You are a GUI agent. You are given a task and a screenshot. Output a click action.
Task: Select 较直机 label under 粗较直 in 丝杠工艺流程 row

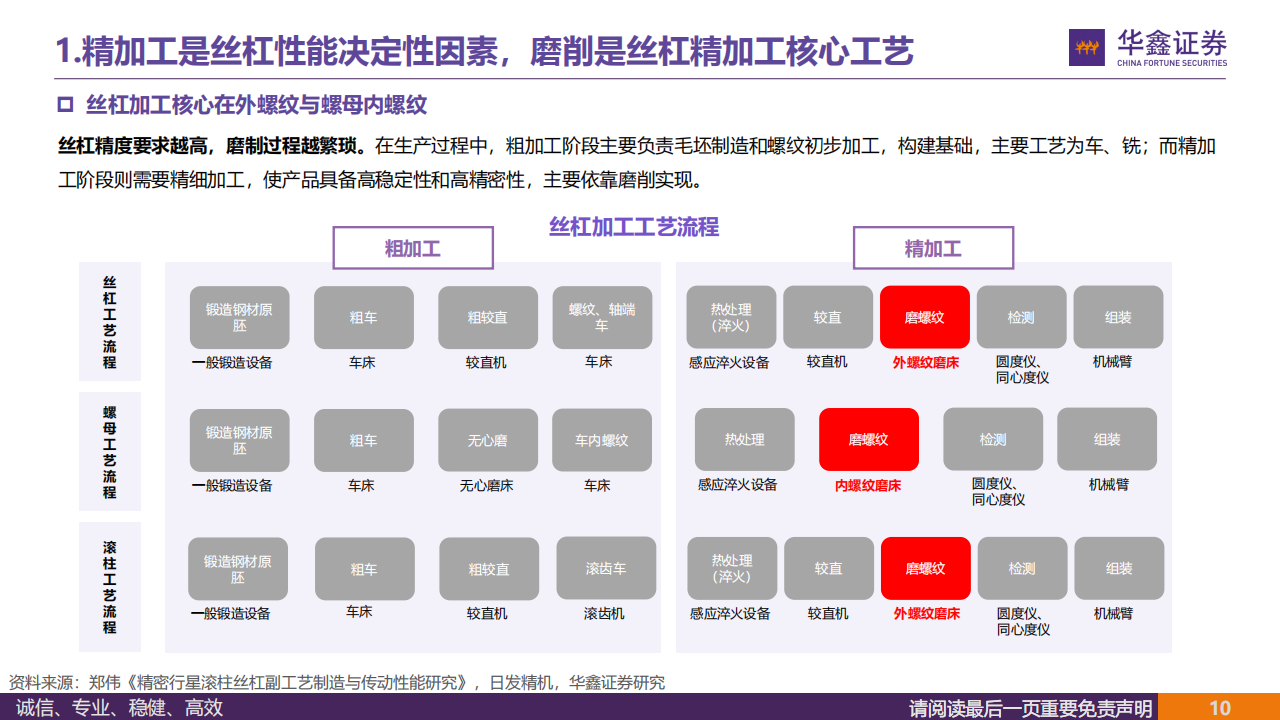tap(486, 363)
